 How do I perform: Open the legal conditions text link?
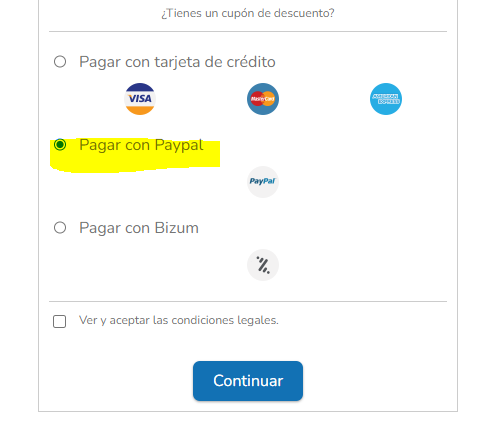click(179, 320)
